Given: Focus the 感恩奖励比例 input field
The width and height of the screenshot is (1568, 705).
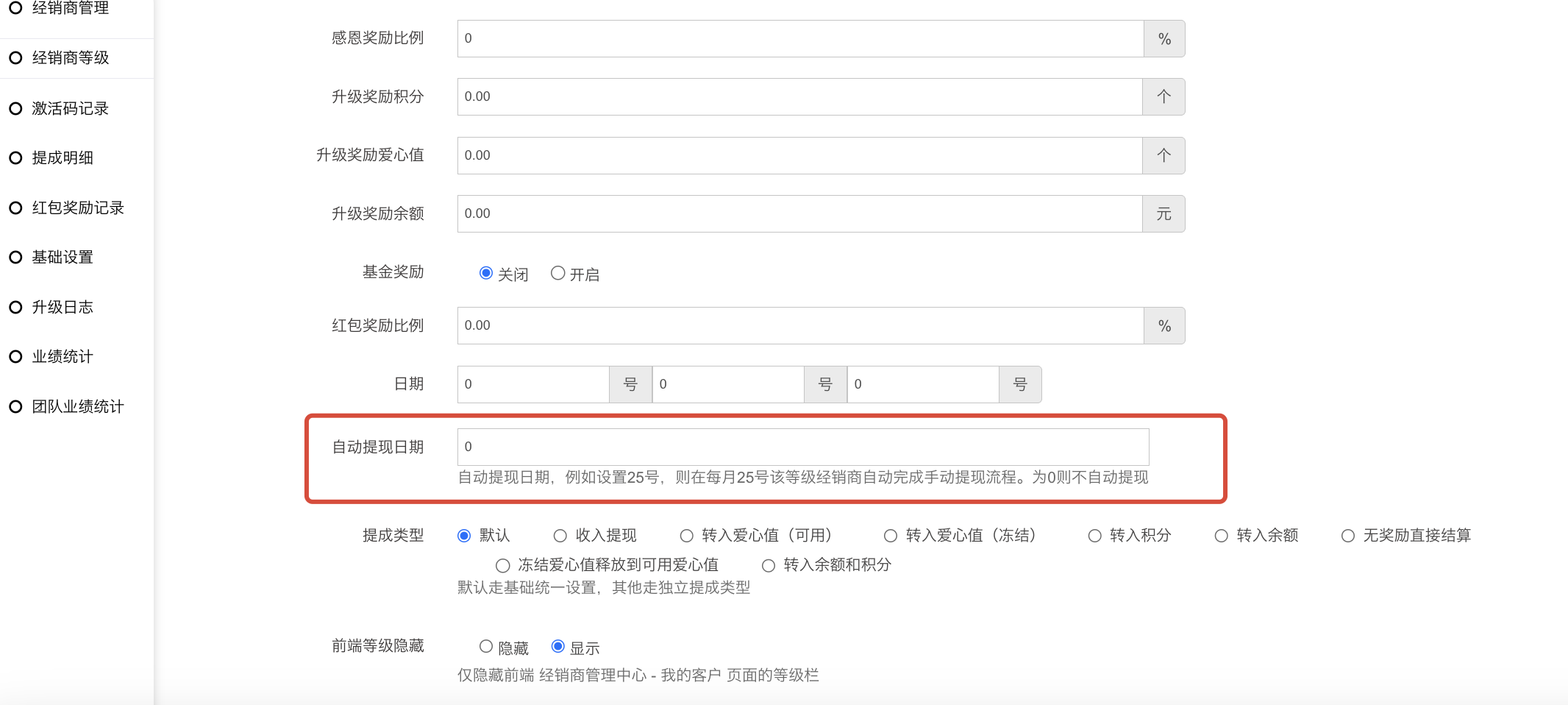Looking at the screenshot, I should click(800, 38).
